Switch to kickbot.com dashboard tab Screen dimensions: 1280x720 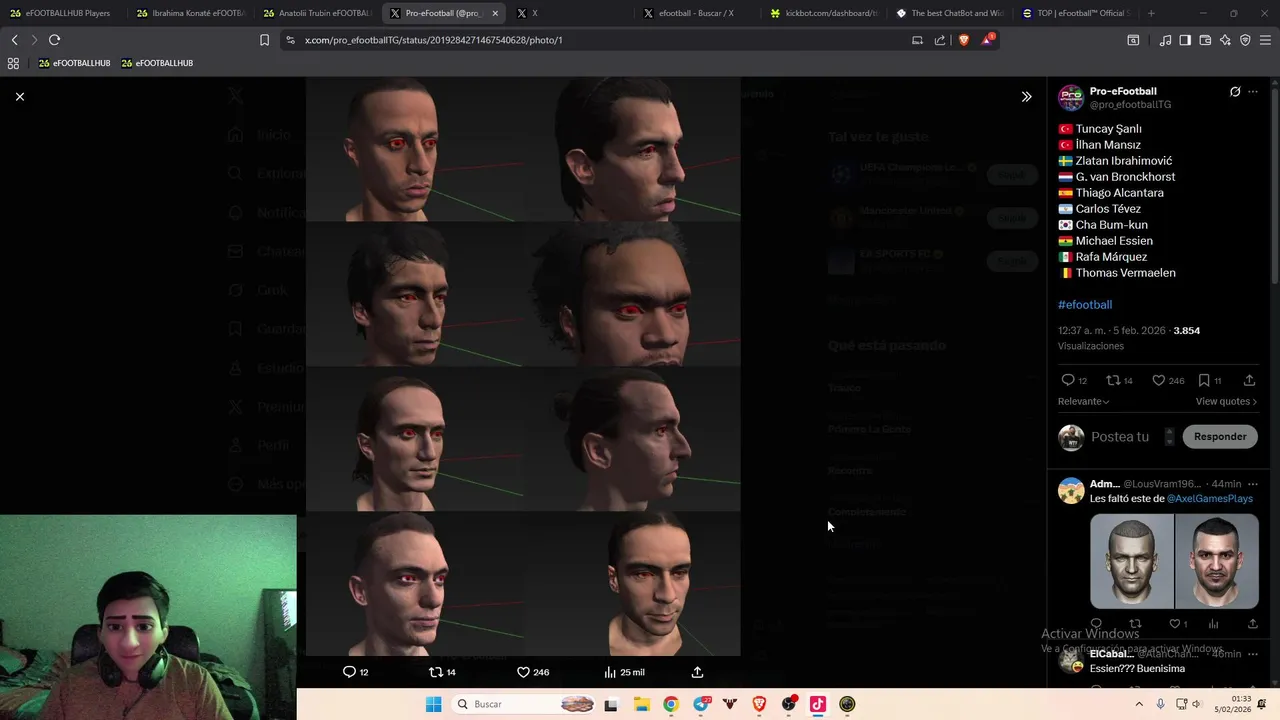(823, 13)
